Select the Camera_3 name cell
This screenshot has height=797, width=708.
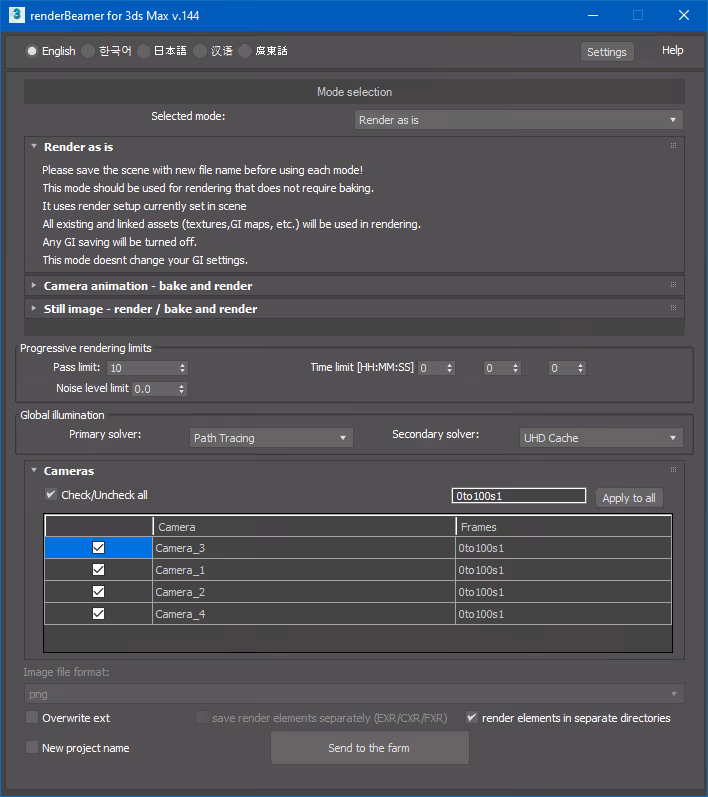[x=304, y=548]
